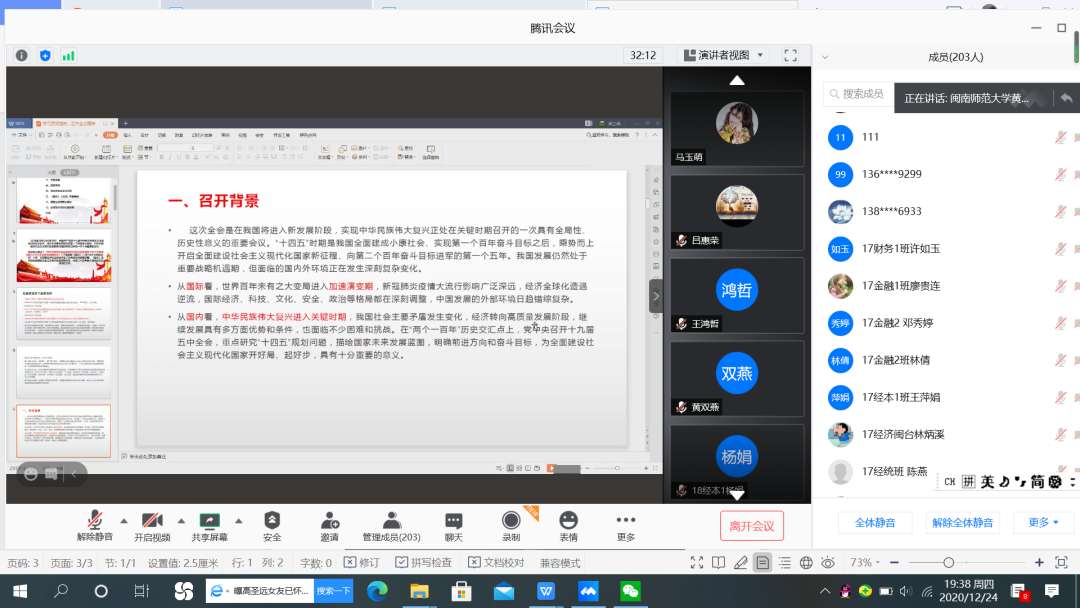Click the 搜索成员 search field
The height and width of the screenshot is (608, 1080).
(862, 94)
